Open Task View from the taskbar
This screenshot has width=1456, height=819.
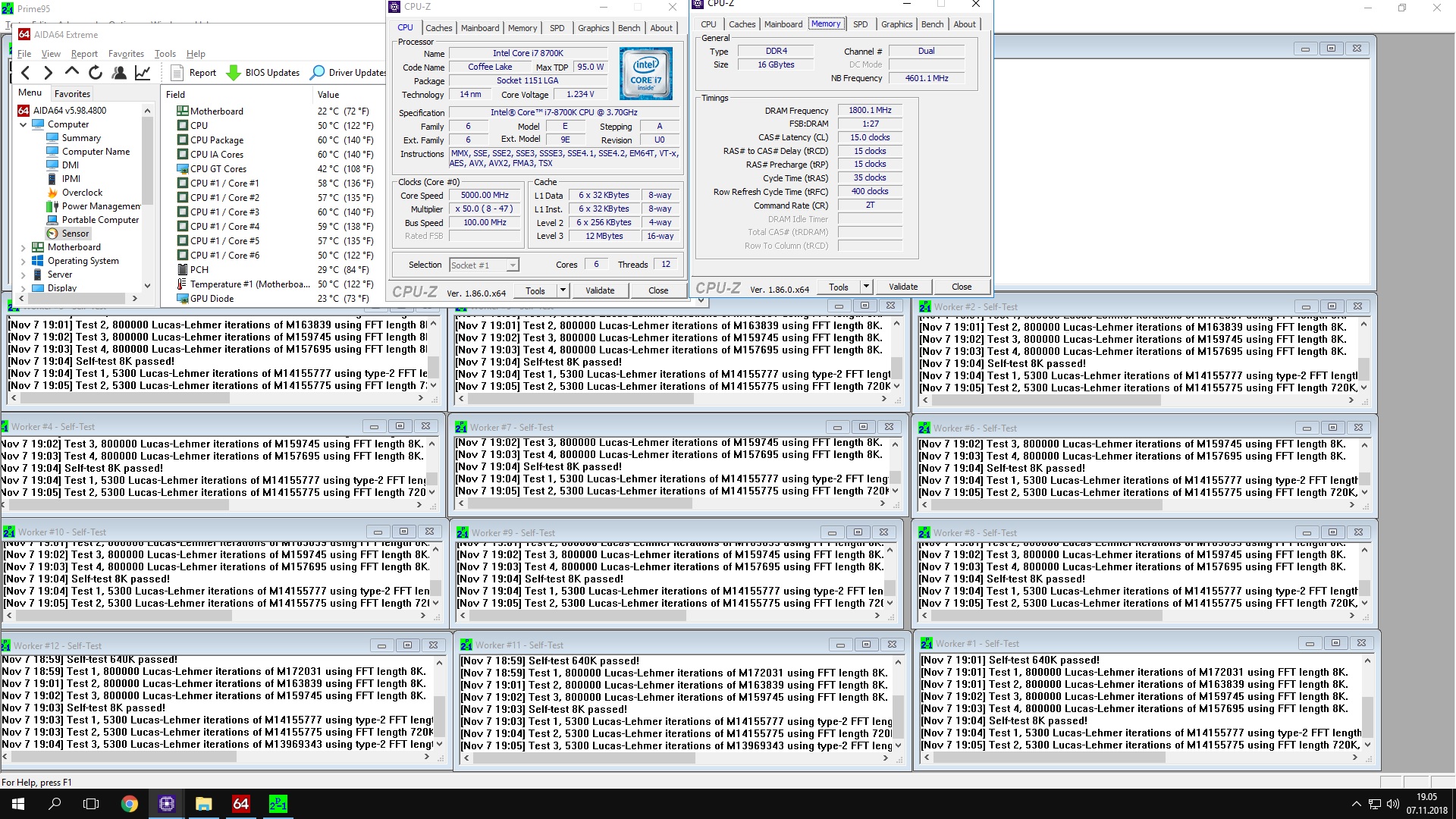(x=91, y=804)
